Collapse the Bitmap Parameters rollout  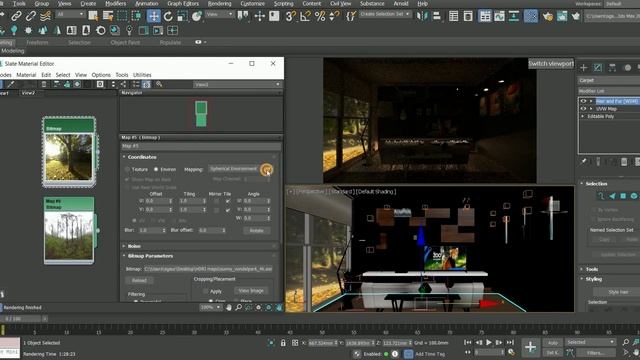[x=150, y=256]
